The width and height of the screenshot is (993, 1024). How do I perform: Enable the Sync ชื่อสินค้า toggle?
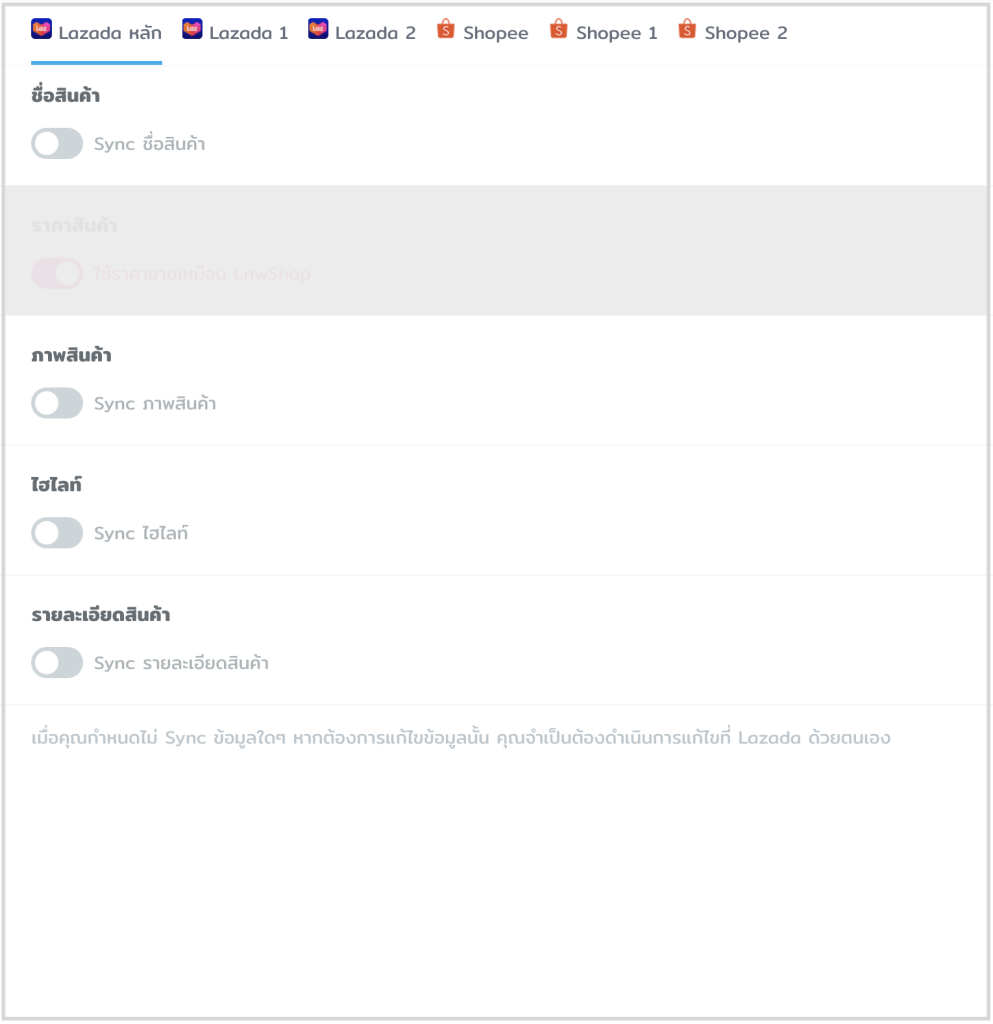click(57, 144)
